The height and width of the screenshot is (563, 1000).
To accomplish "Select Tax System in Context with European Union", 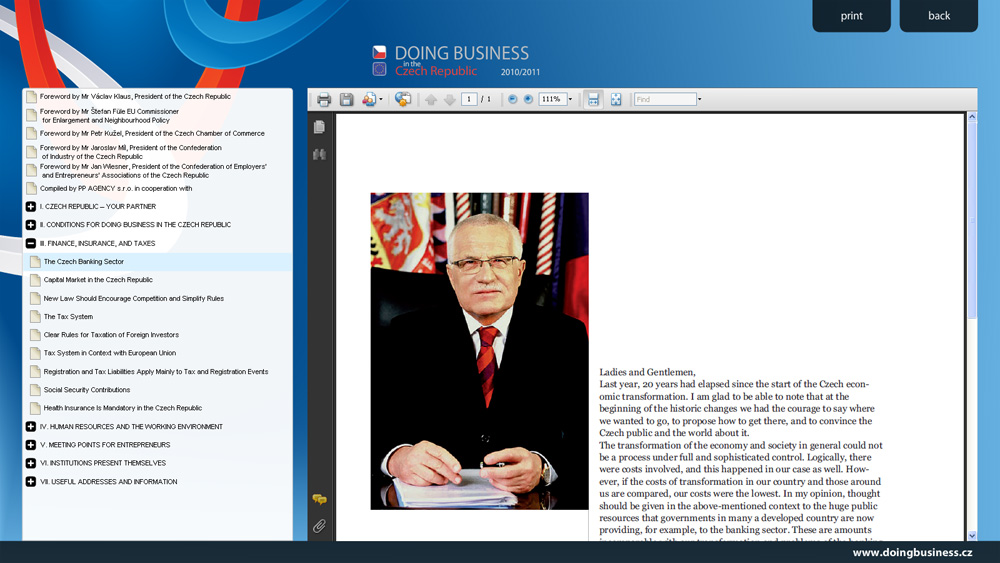I will [110, 353].
